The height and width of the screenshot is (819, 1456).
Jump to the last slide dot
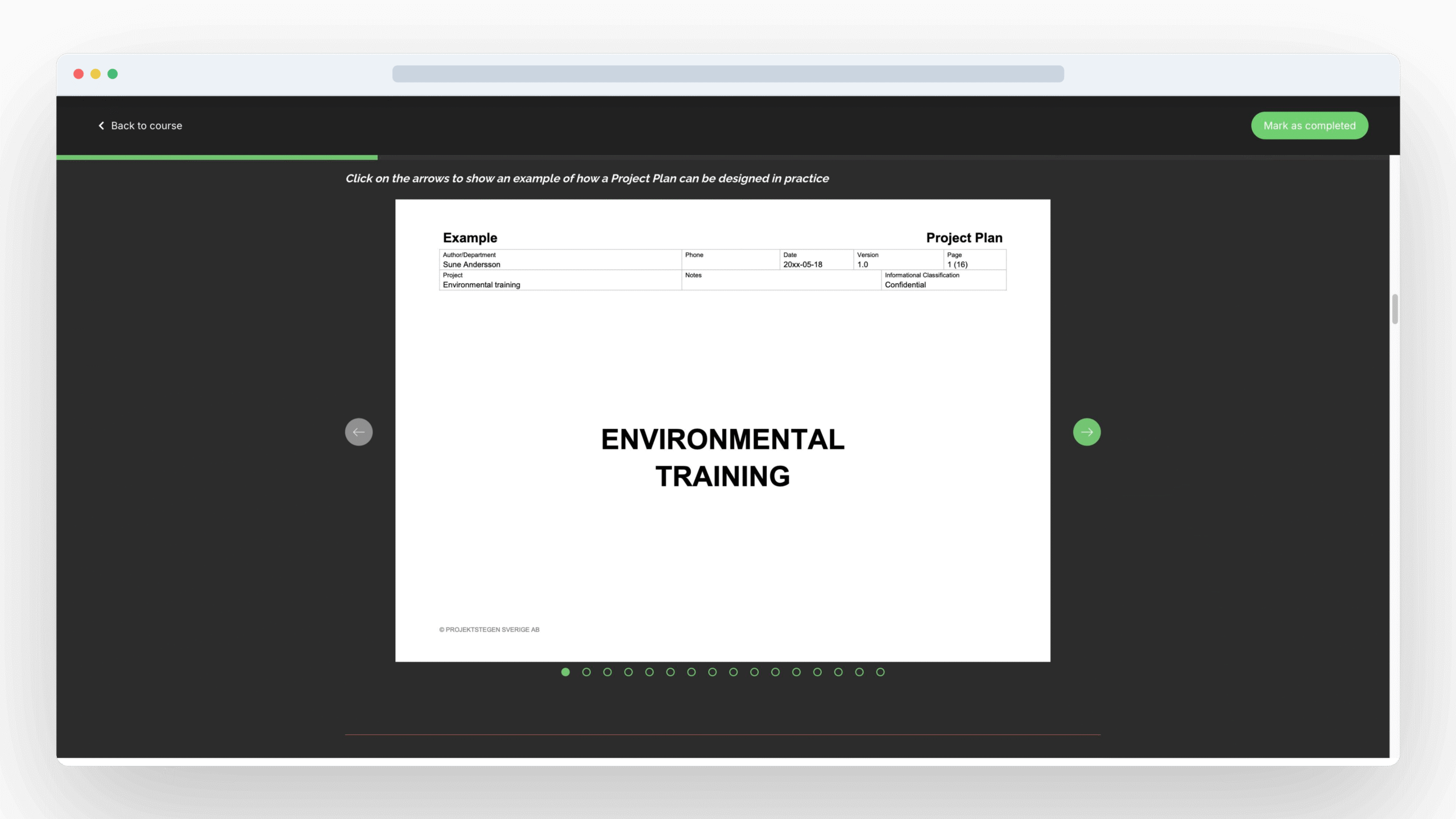coord(880,672)
